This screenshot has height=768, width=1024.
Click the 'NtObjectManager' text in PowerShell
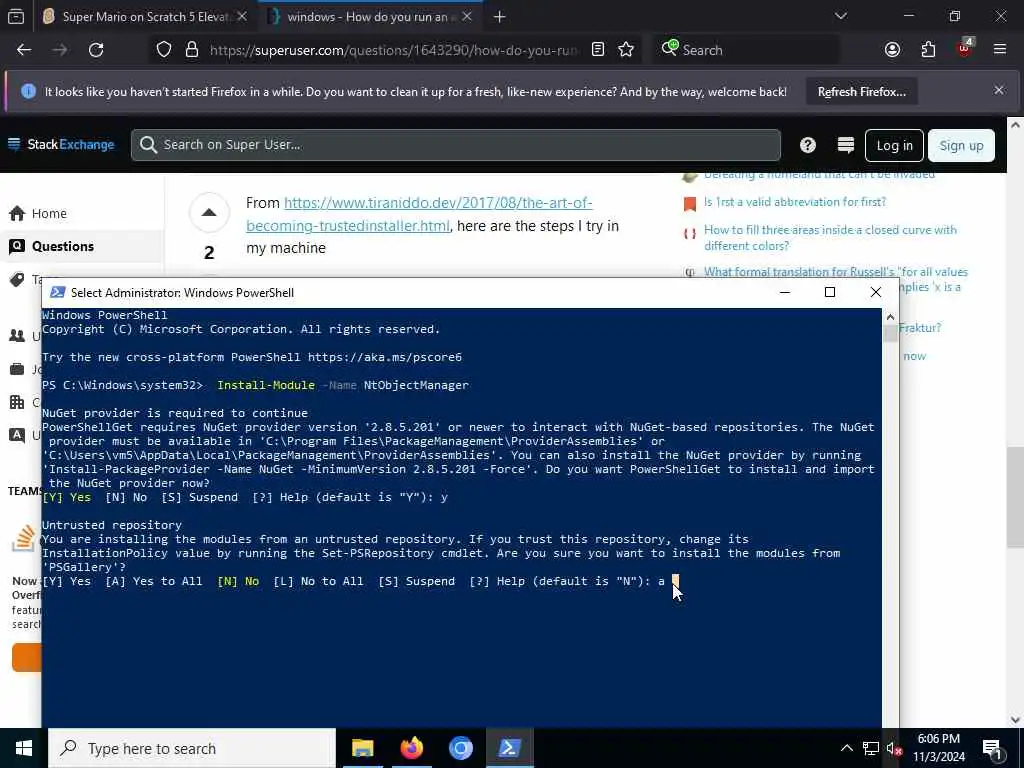(x=416, y=385)
